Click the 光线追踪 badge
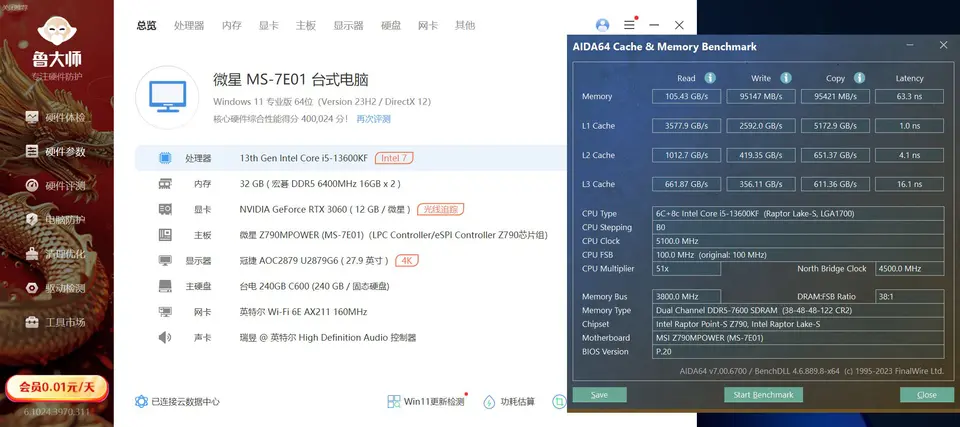 tap(441, 210)
